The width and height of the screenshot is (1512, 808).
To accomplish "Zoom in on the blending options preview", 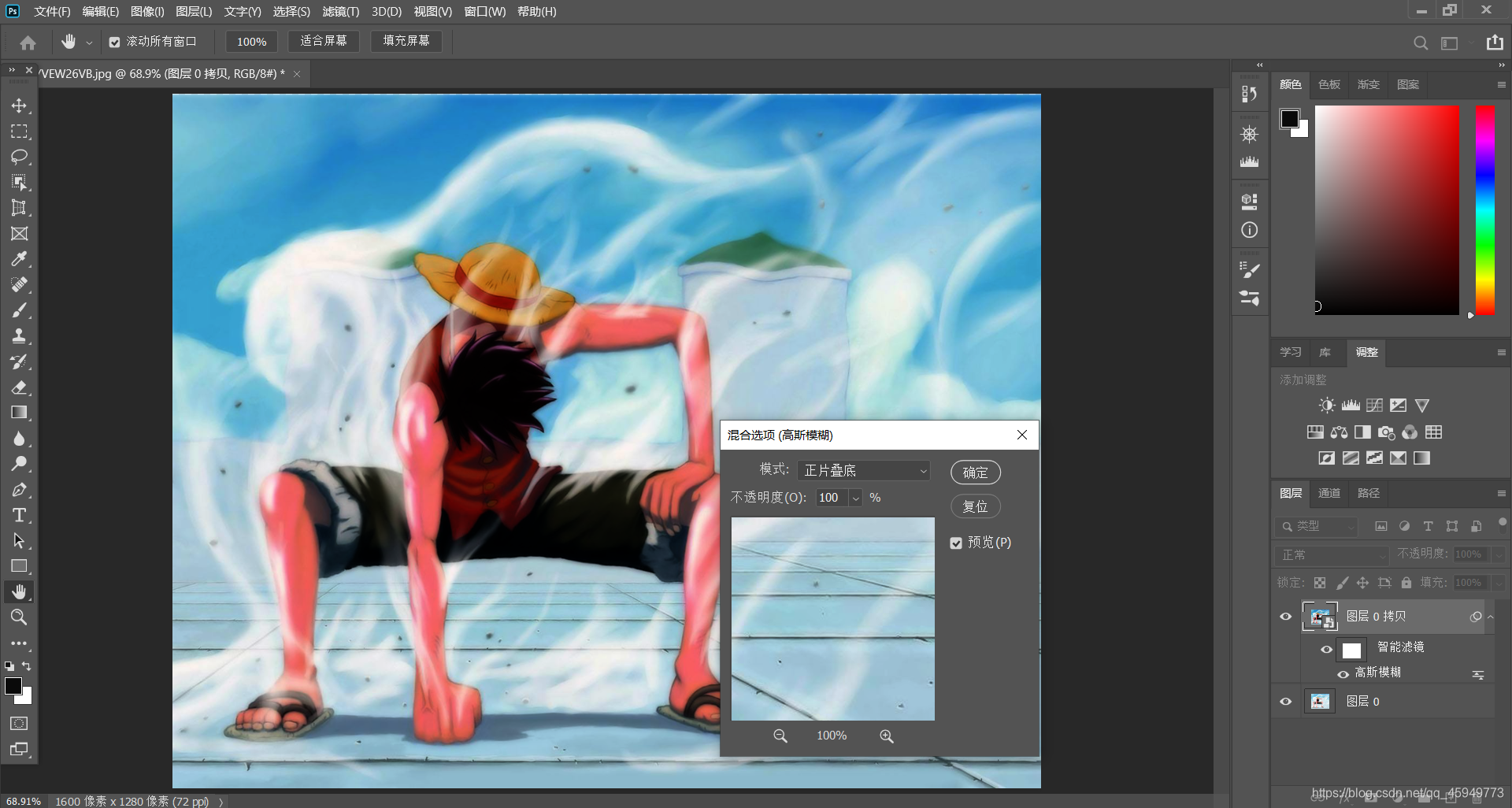I will [x=887, y=736].
